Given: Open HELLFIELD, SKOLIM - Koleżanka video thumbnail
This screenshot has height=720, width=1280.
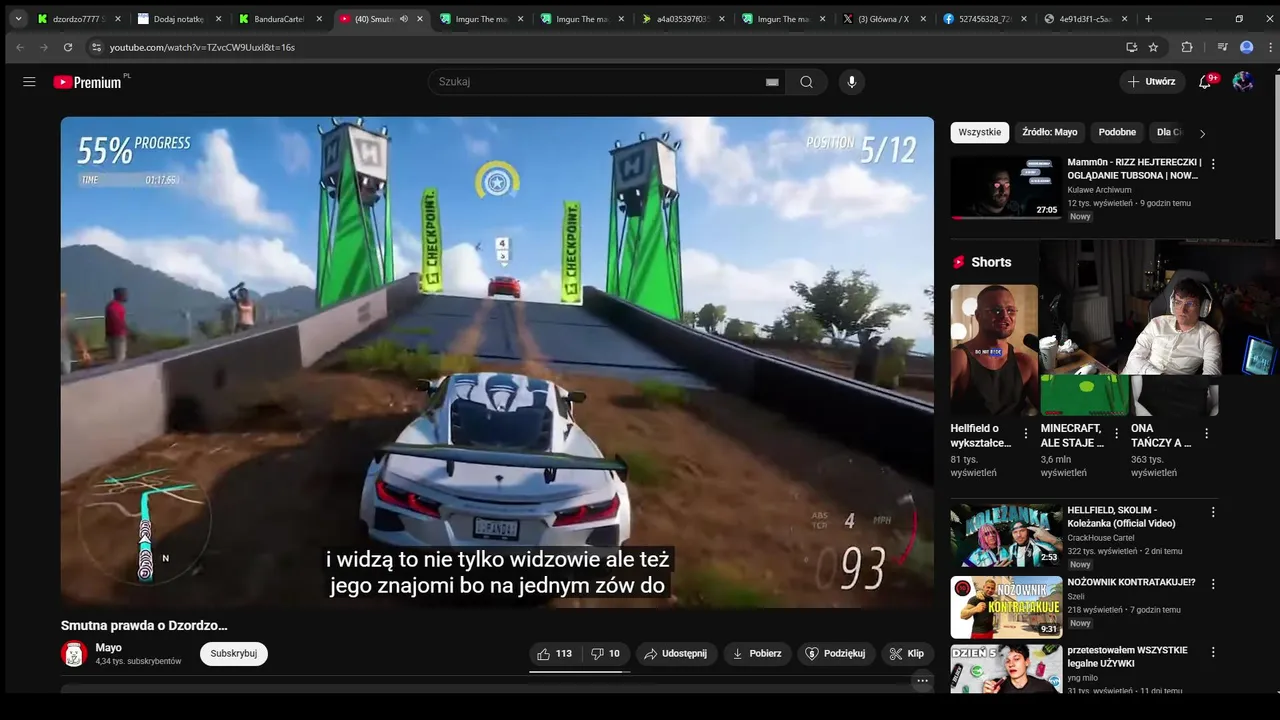Looking at the screenshot, I should coord(1005,535).
